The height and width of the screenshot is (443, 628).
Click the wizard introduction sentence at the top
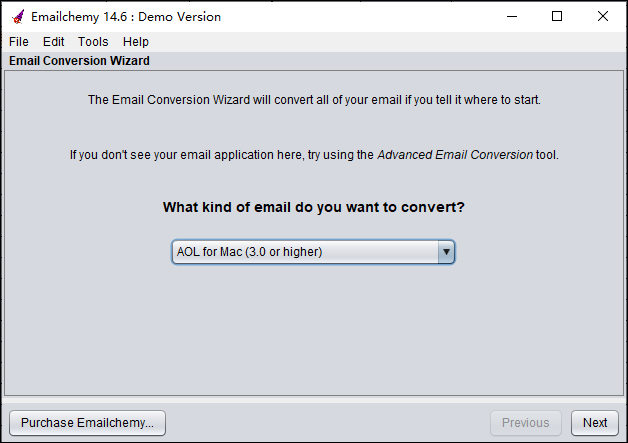click(x=314, y=100)
